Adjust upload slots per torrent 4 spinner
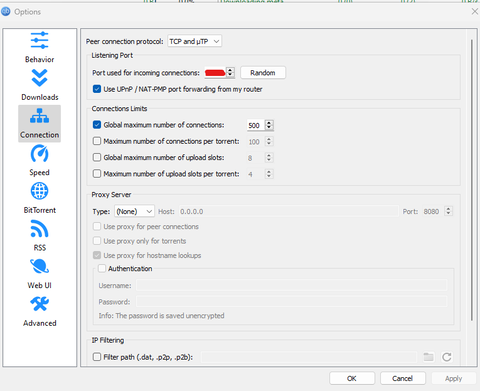 [x=269, y=174]
